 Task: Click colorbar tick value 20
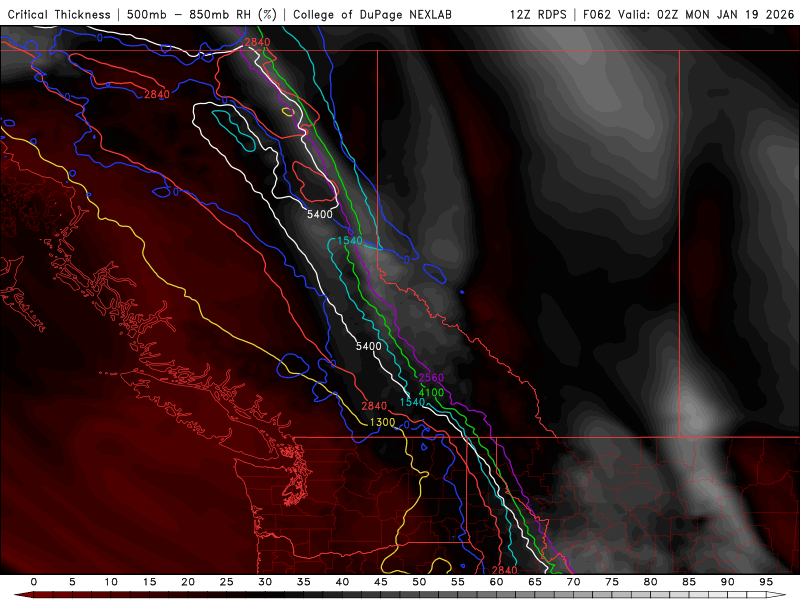point(188,582)
